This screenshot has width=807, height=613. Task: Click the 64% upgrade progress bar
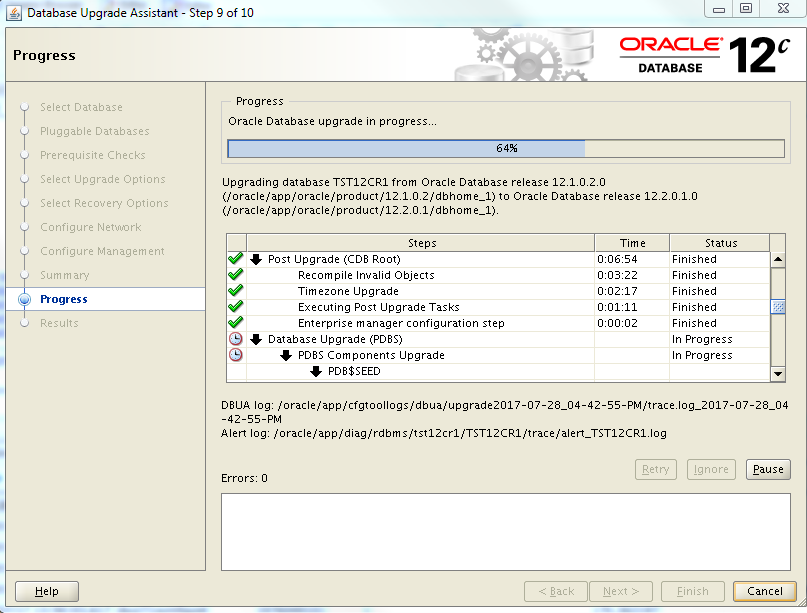click(506, 148)
